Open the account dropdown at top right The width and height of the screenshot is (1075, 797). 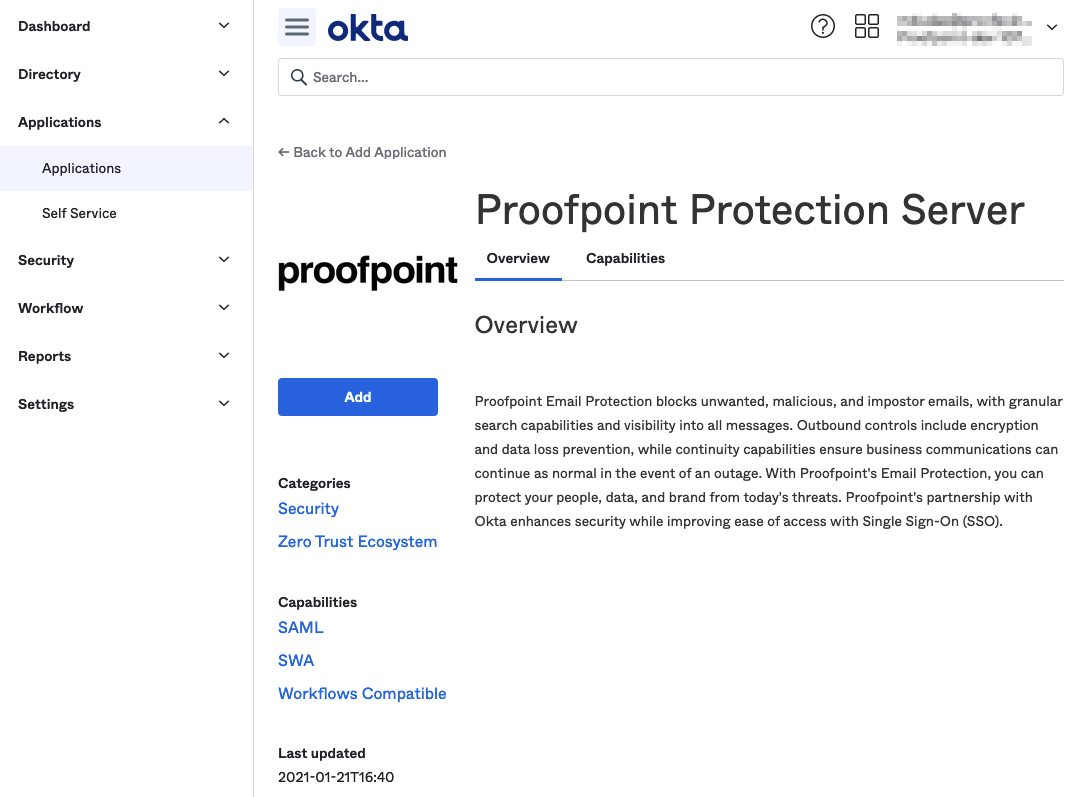[x=1051, y=27]
